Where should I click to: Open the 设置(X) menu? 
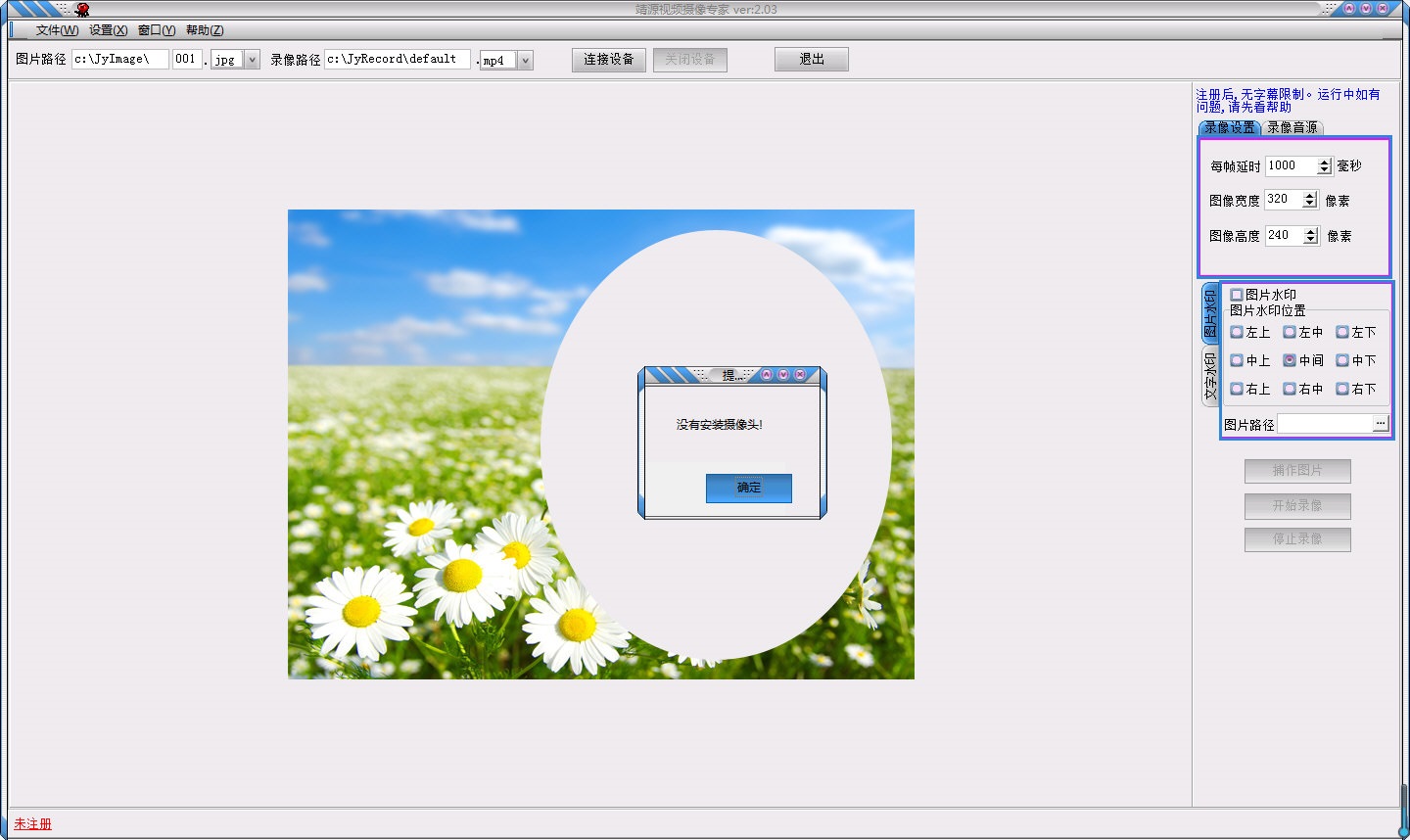(108, 30)
